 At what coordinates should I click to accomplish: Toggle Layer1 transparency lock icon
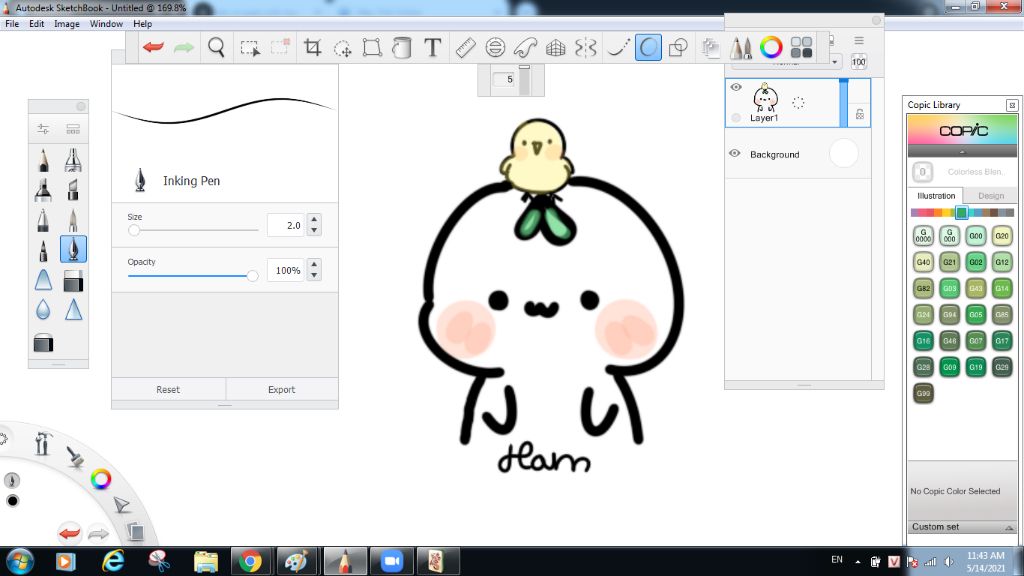point(859,114)
